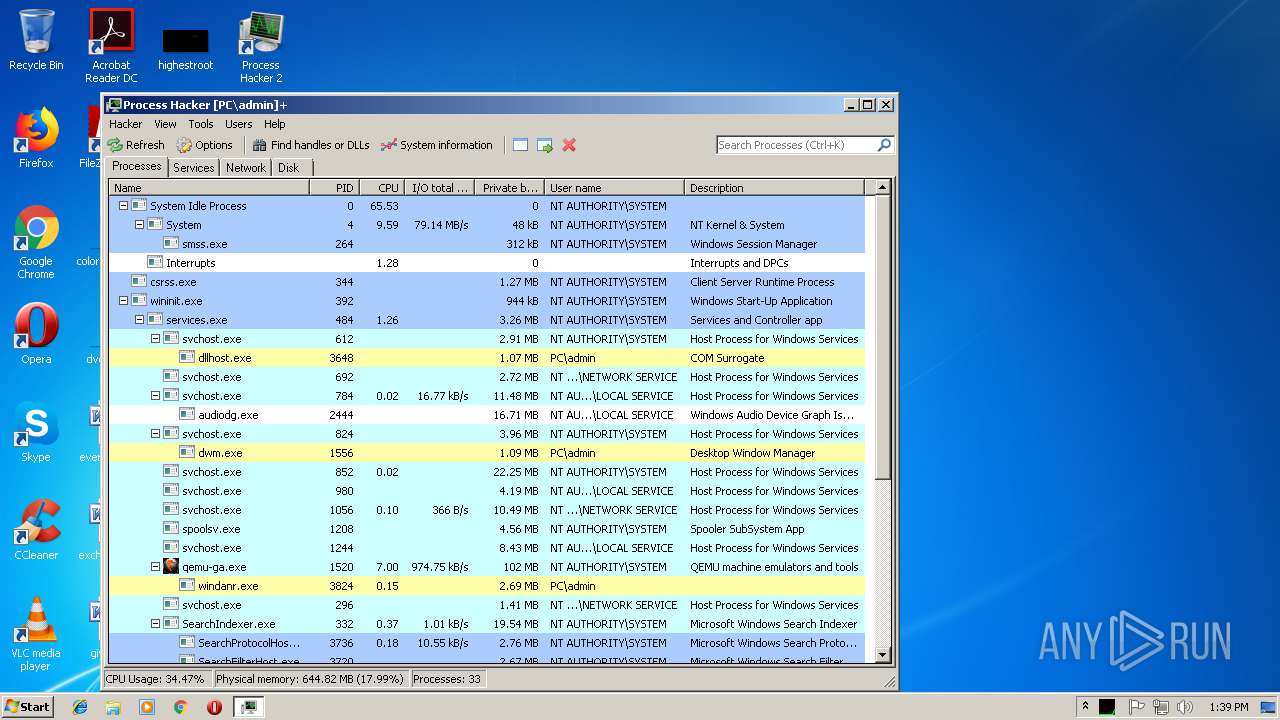Image resolution: width=1280 pixels, height=720 pixels.
Task: Select the dllhost.exe process row
Action: point(487,358)
